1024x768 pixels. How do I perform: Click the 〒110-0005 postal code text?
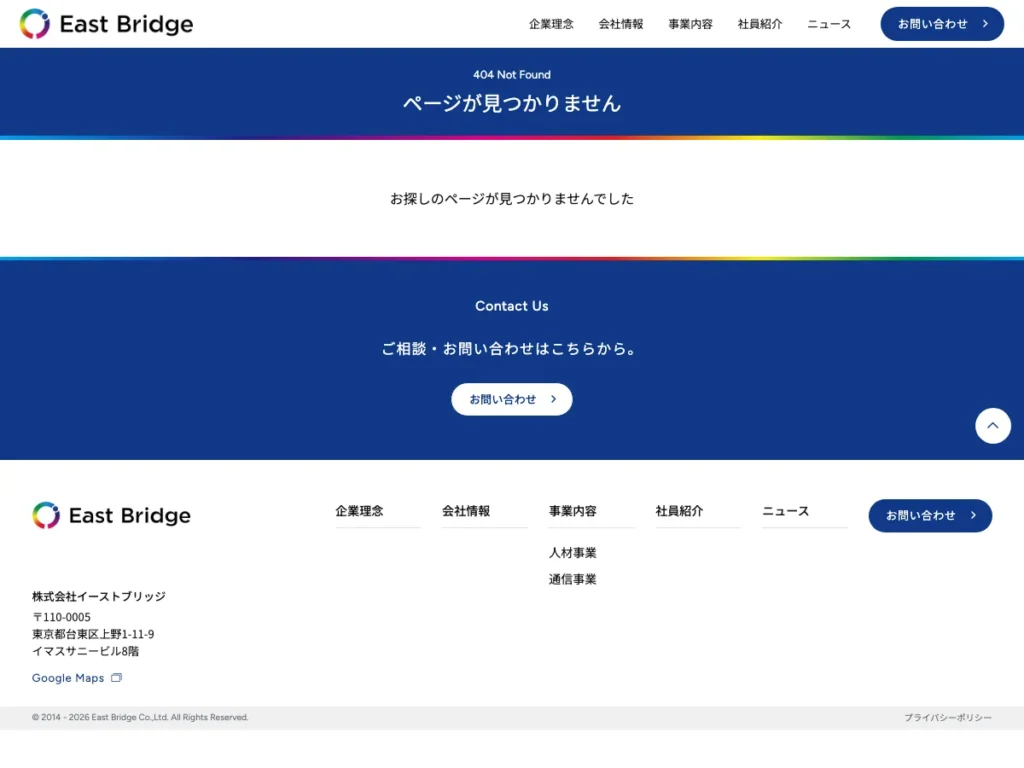pyautogui.click(x=61, y=617)
